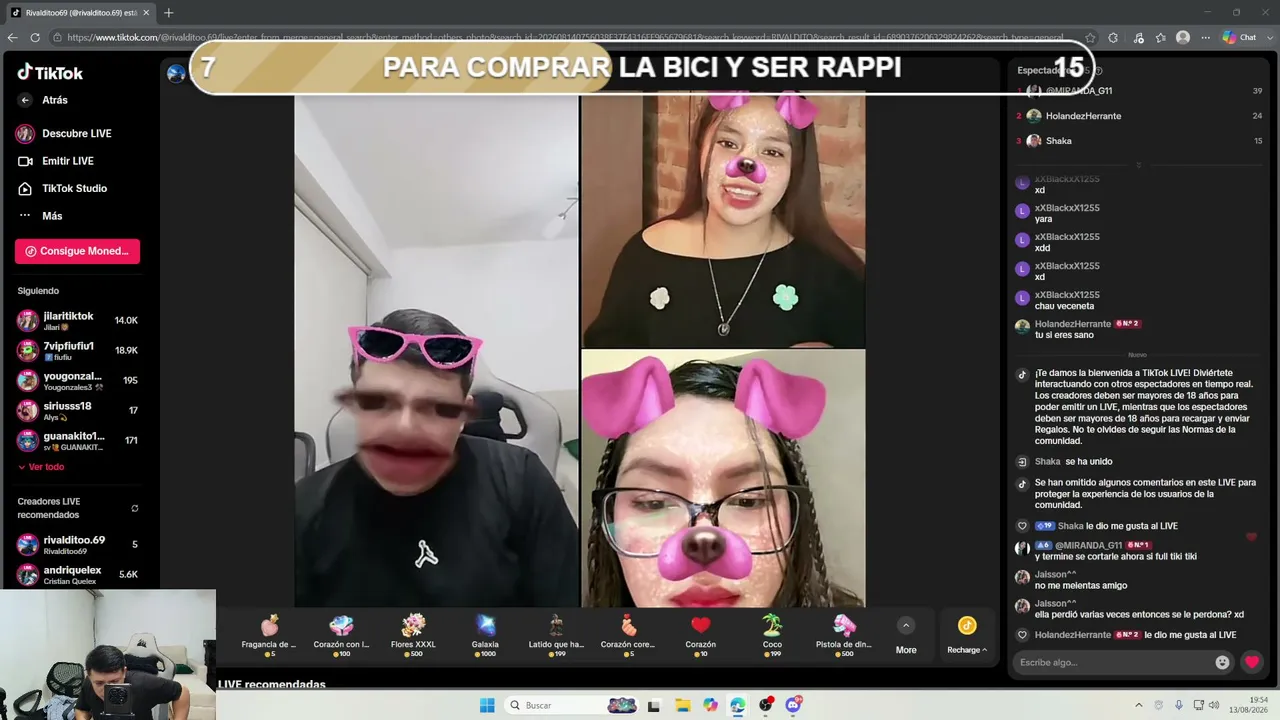1280x720 pixels.
Task: Click the Espectadores info icon
Action: [x=1098, y=71]
